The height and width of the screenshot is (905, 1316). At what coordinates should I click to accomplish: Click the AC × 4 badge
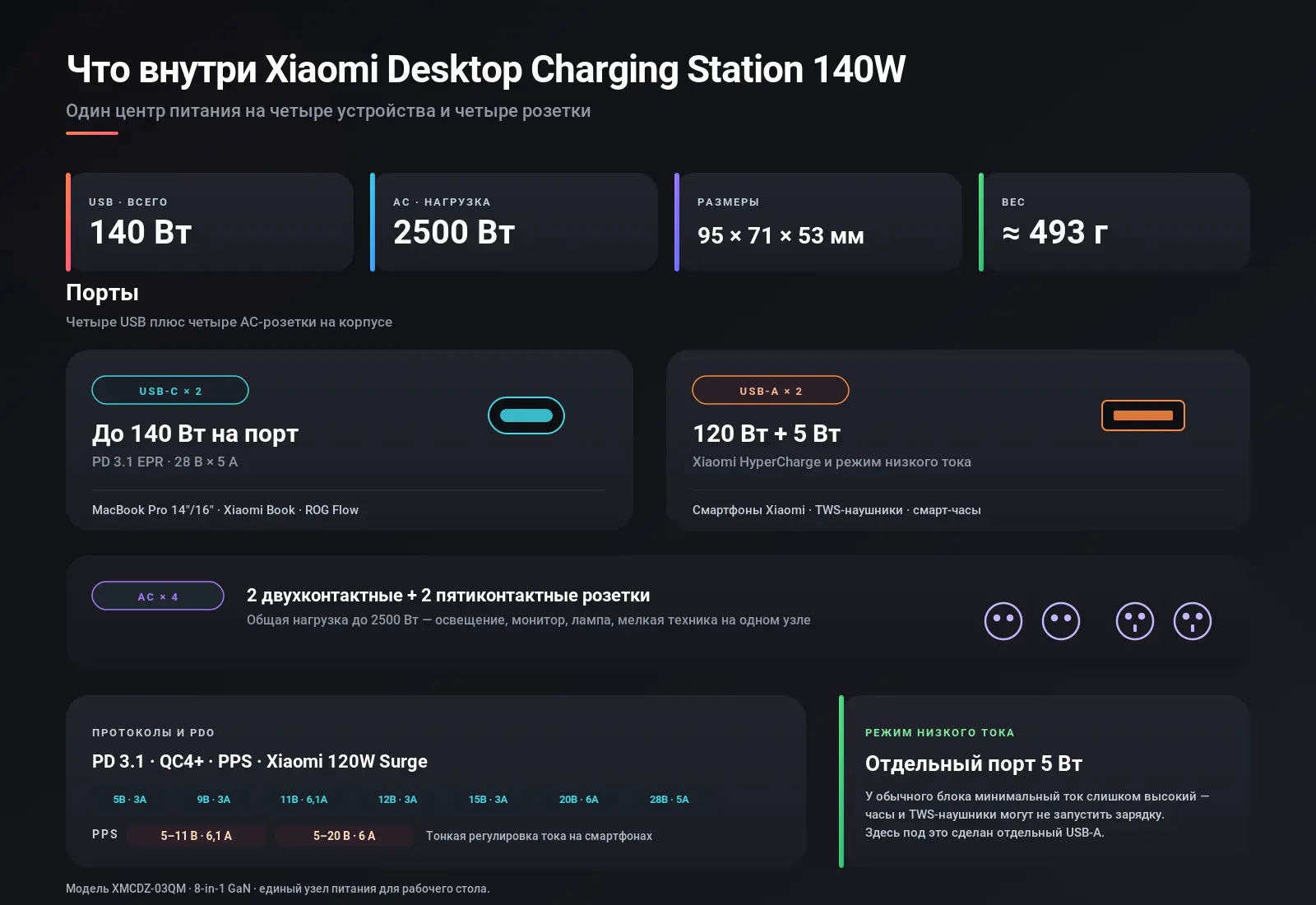pyautogui.click(x=158, y=596)
